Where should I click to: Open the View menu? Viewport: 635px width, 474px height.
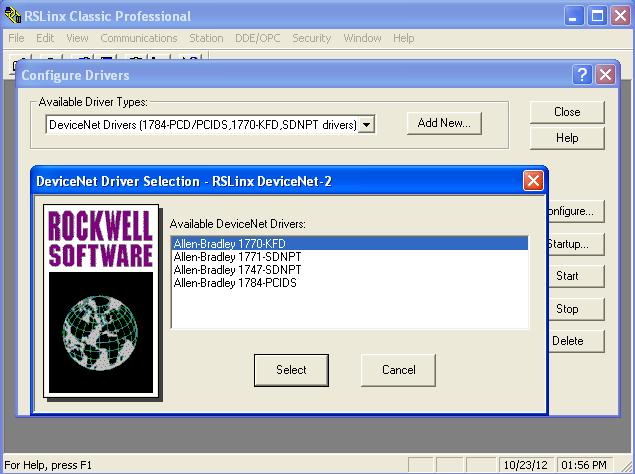click(x=77, y=38)
